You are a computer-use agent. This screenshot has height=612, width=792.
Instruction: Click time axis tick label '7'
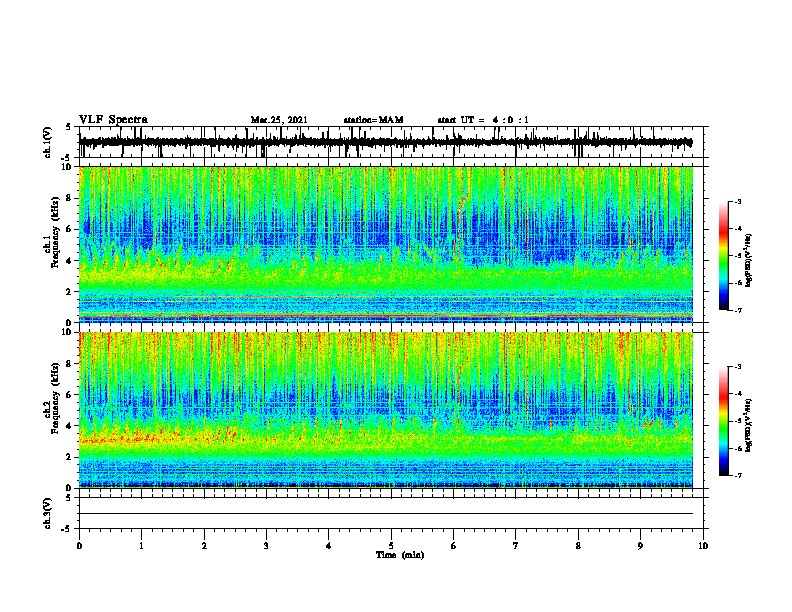coord(516,546)
